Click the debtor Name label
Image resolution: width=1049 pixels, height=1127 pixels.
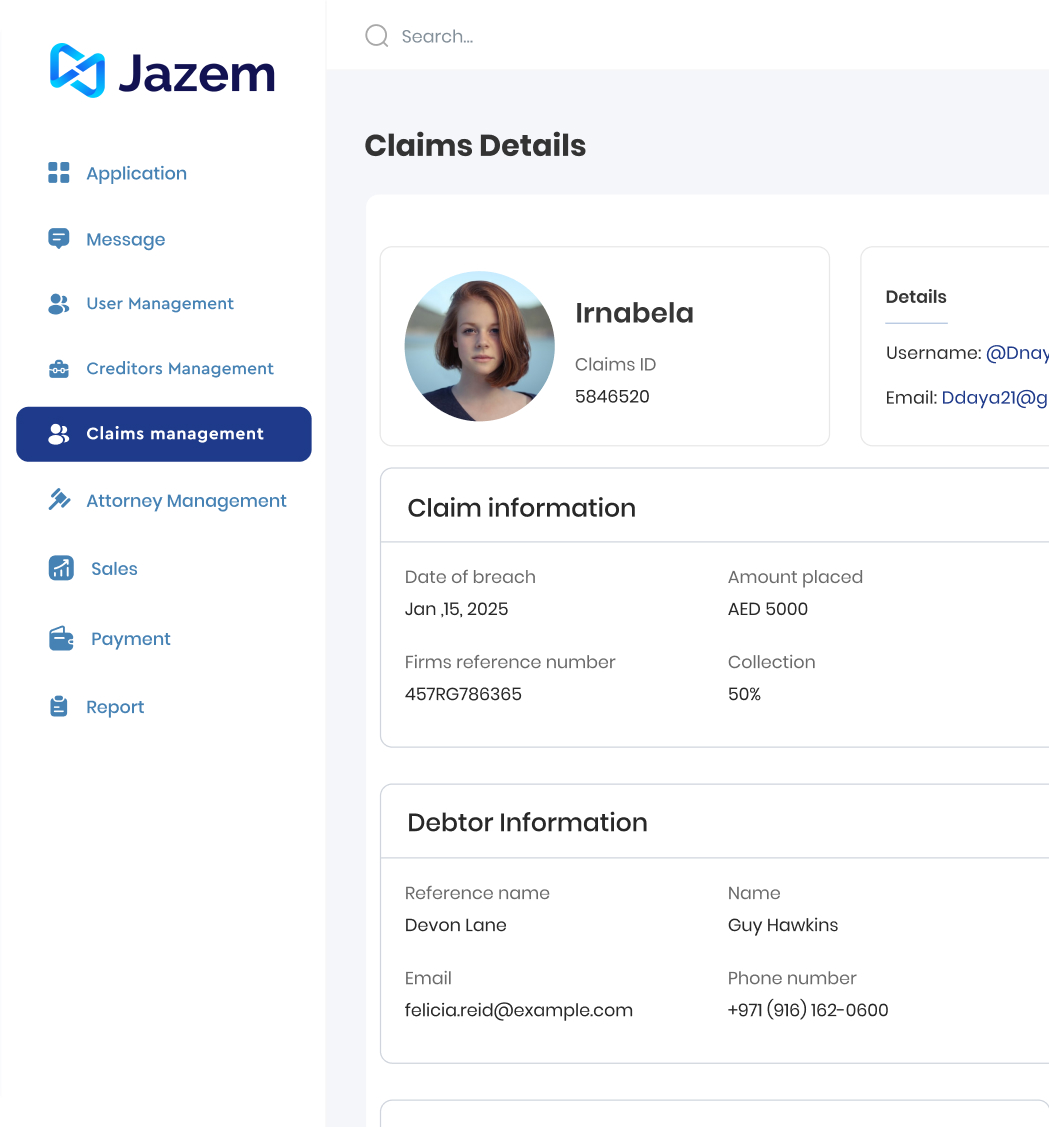coord(753,893)
